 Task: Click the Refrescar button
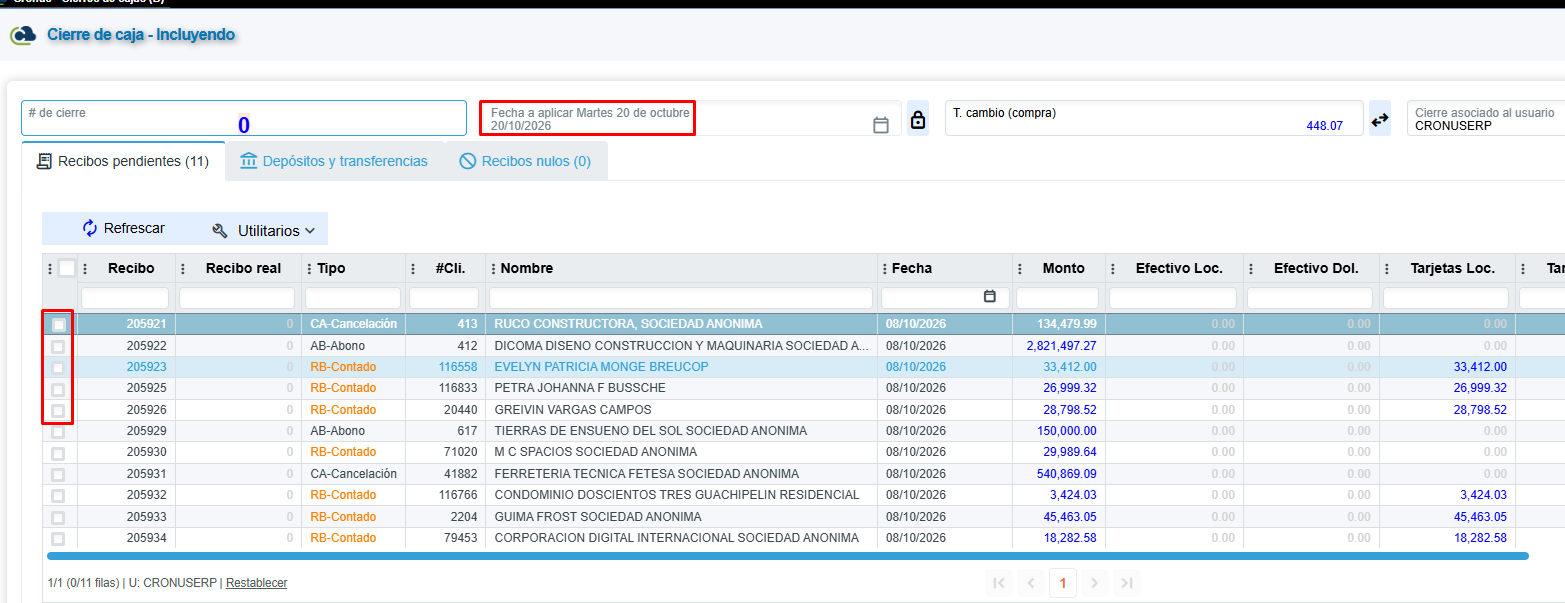123,229
